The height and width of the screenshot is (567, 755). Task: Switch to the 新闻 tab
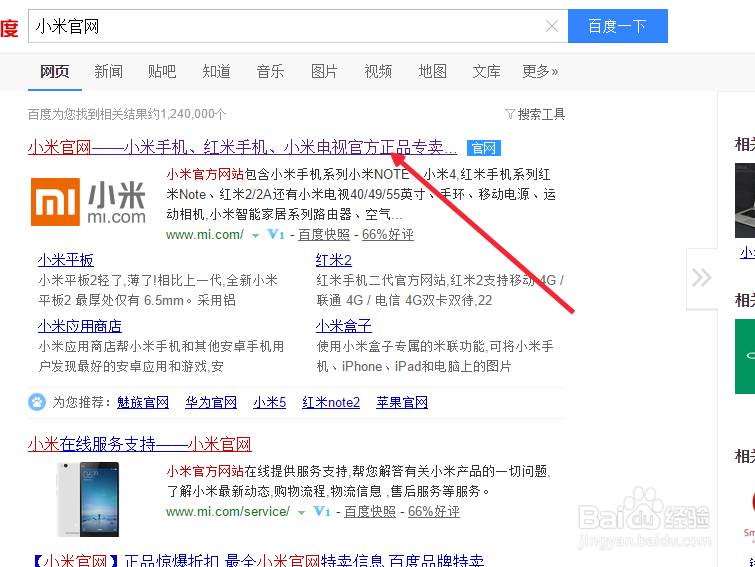click(108, 71)
